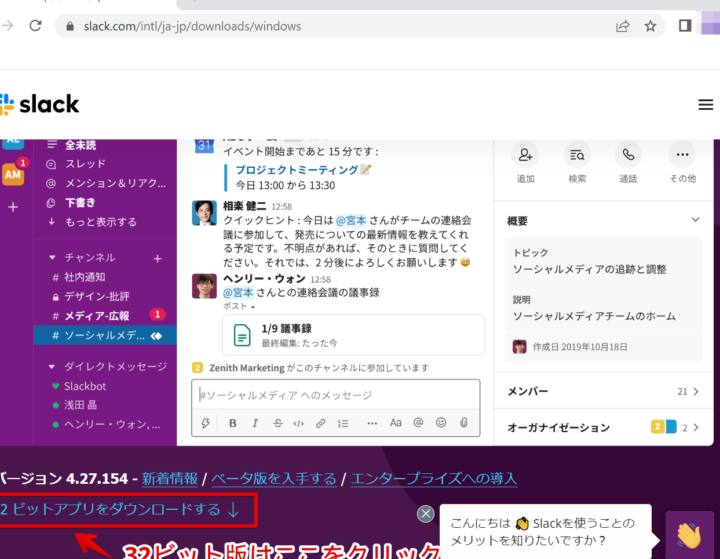
Task: Reload the page with the refresh button
Action: [35, 26]
